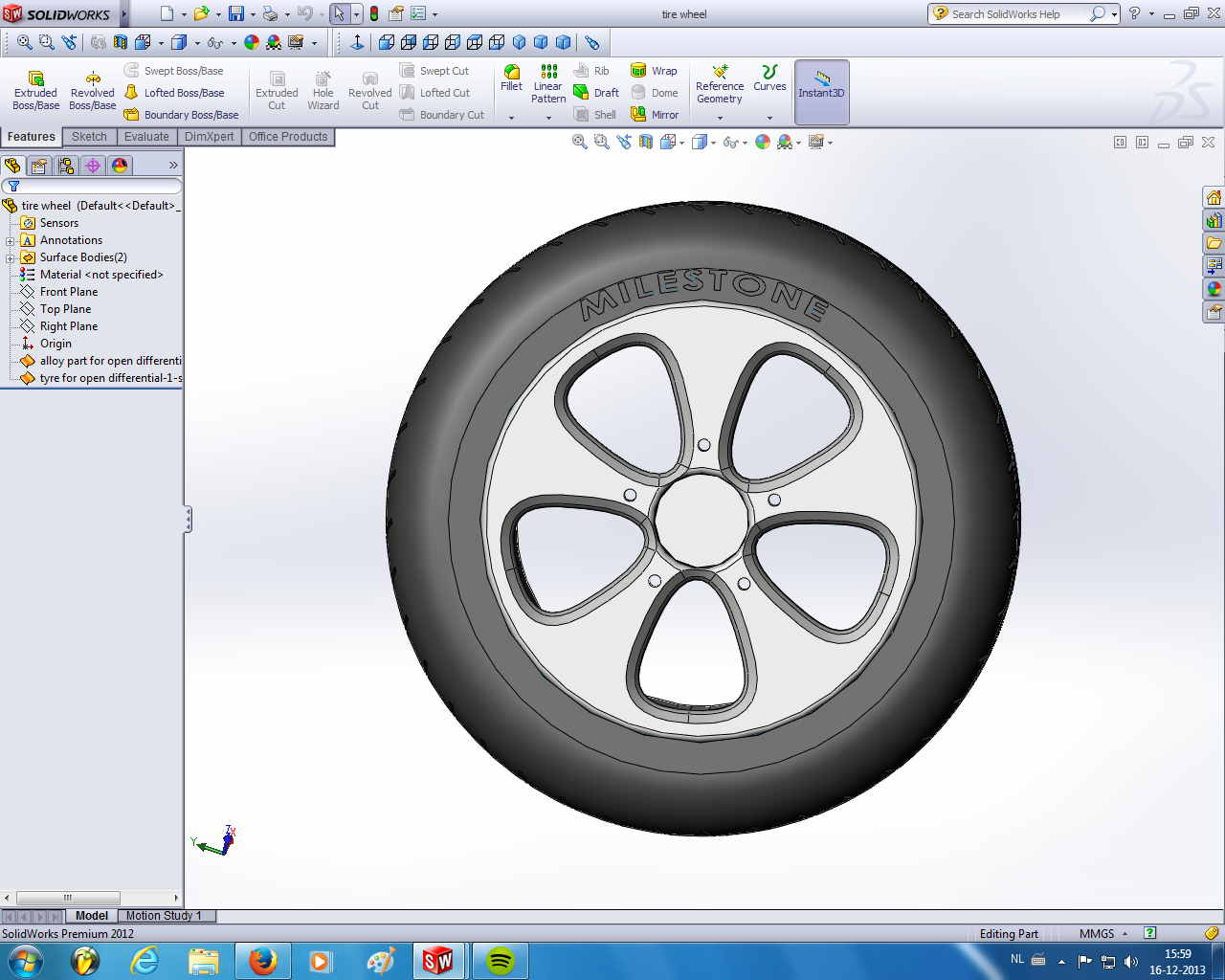This screenshot has height=980, width=1225.
Task: Click FeatureManager horizontal scrollbar thumb
Action: point(68,898)
